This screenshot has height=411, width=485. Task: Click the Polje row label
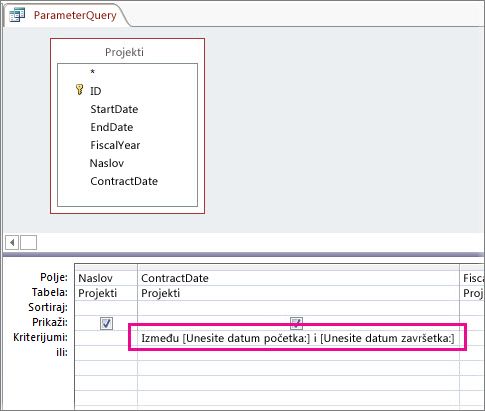tap(54, 277)
